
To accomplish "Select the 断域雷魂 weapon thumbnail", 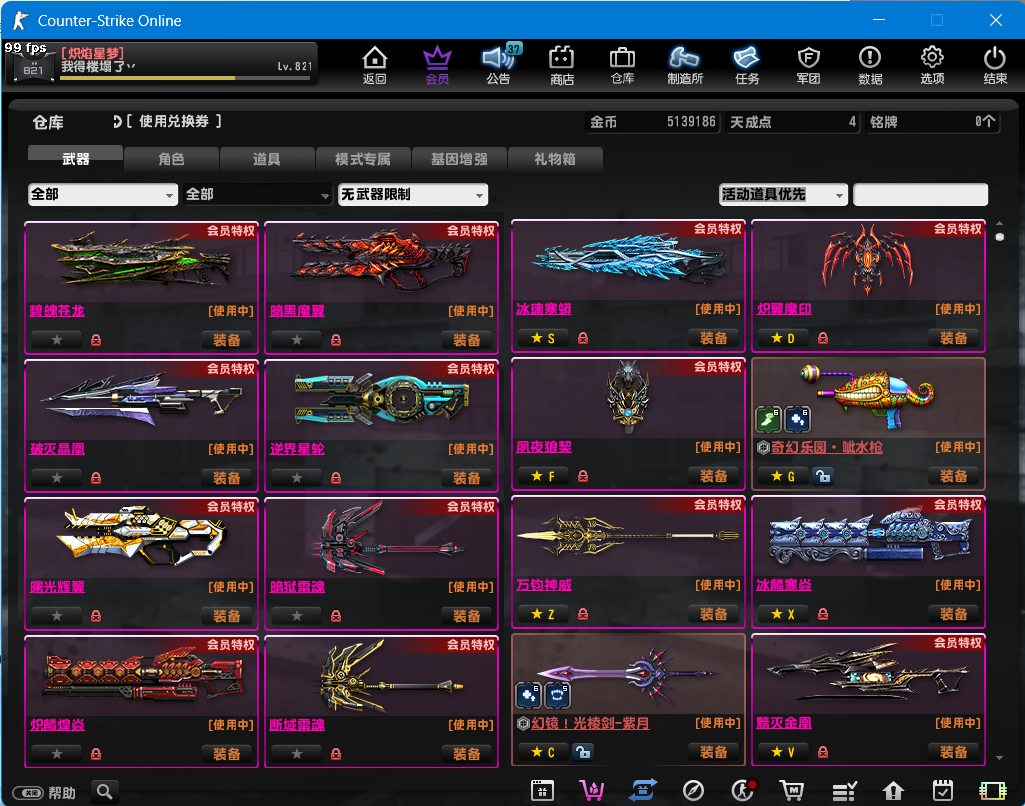I will (381, 678).
